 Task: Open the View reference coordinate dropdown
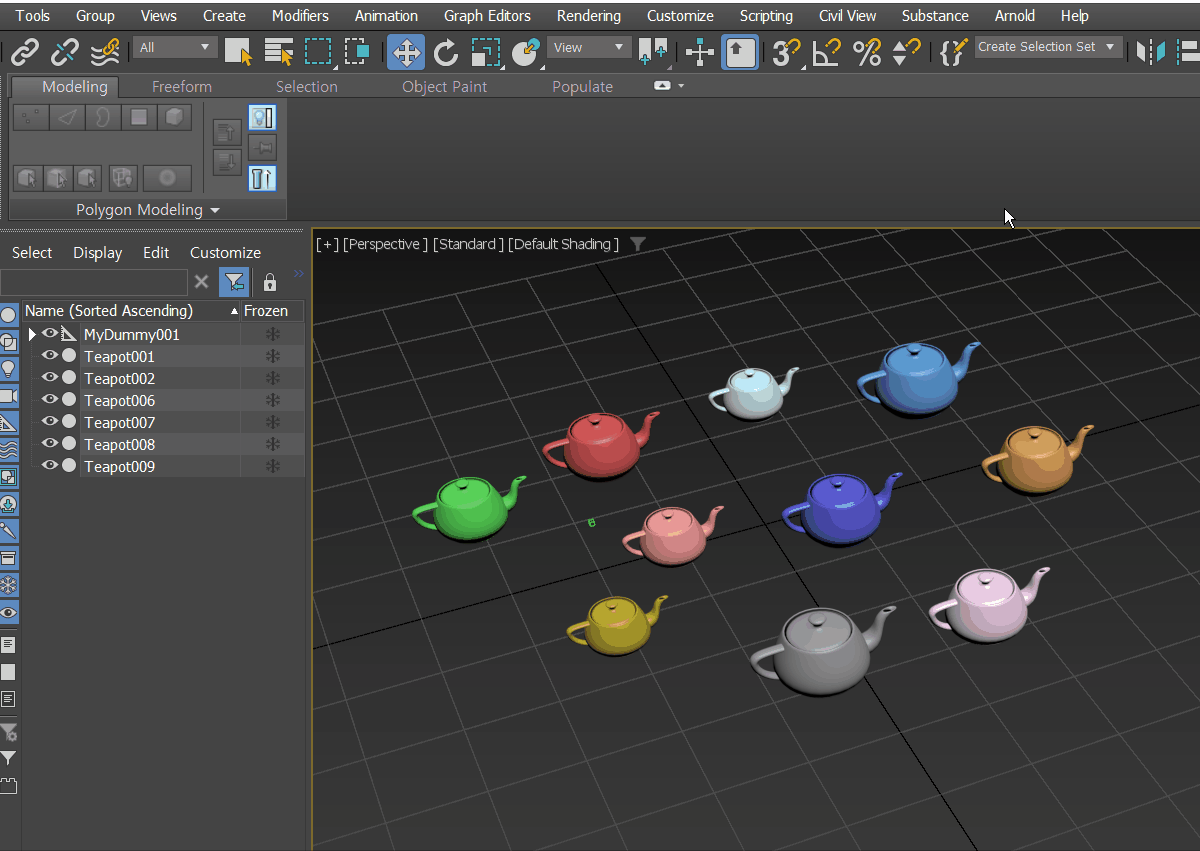pos(590,47)
